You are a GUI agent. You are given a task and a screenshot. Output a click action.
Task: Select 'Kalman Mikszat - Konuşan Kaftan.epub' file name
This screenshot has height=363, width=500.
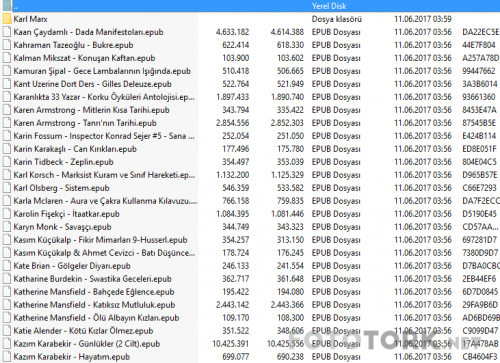click(84, 58)
